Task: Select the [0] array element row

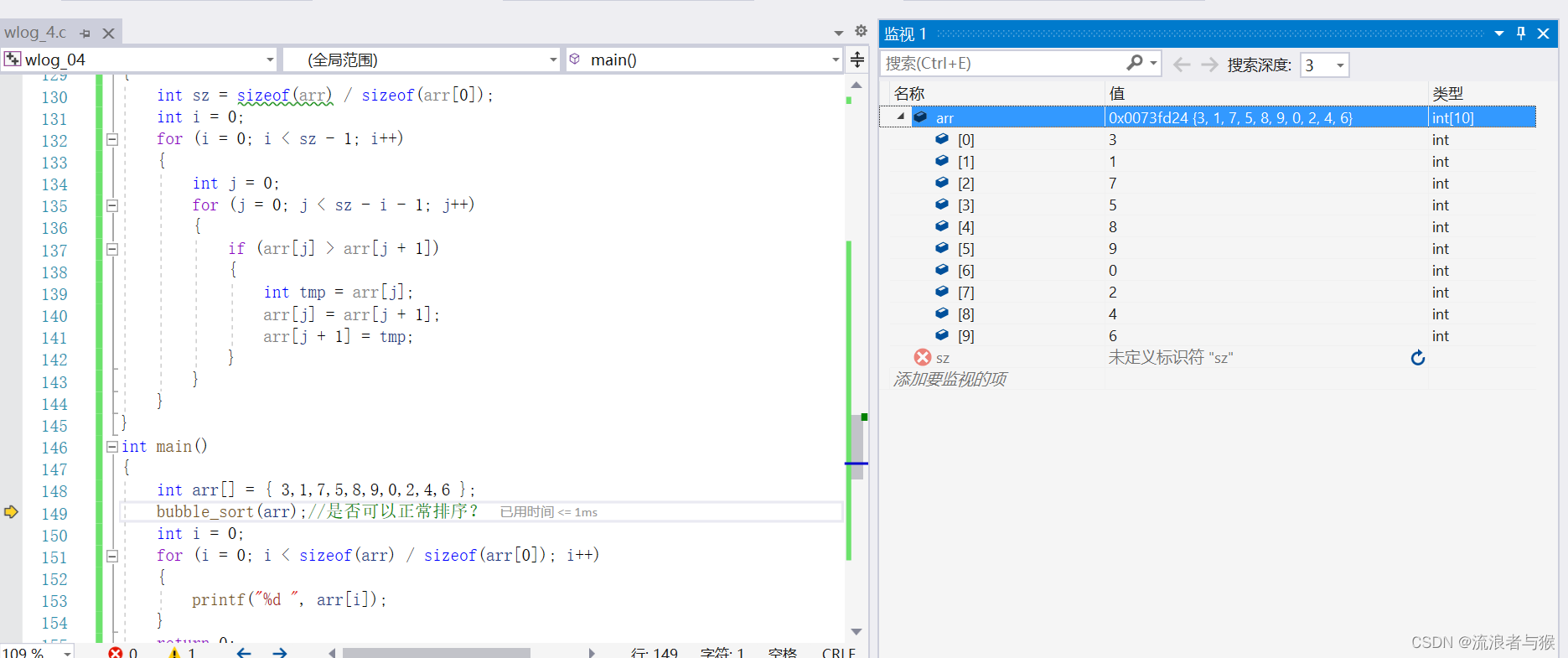Action: pos(1208,140)
